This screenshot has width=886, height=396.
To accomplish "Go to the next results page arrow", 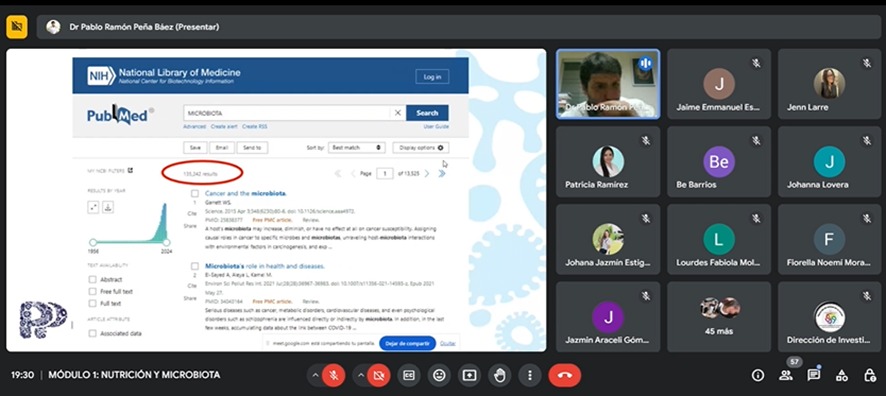I will (x=427, y=173).
